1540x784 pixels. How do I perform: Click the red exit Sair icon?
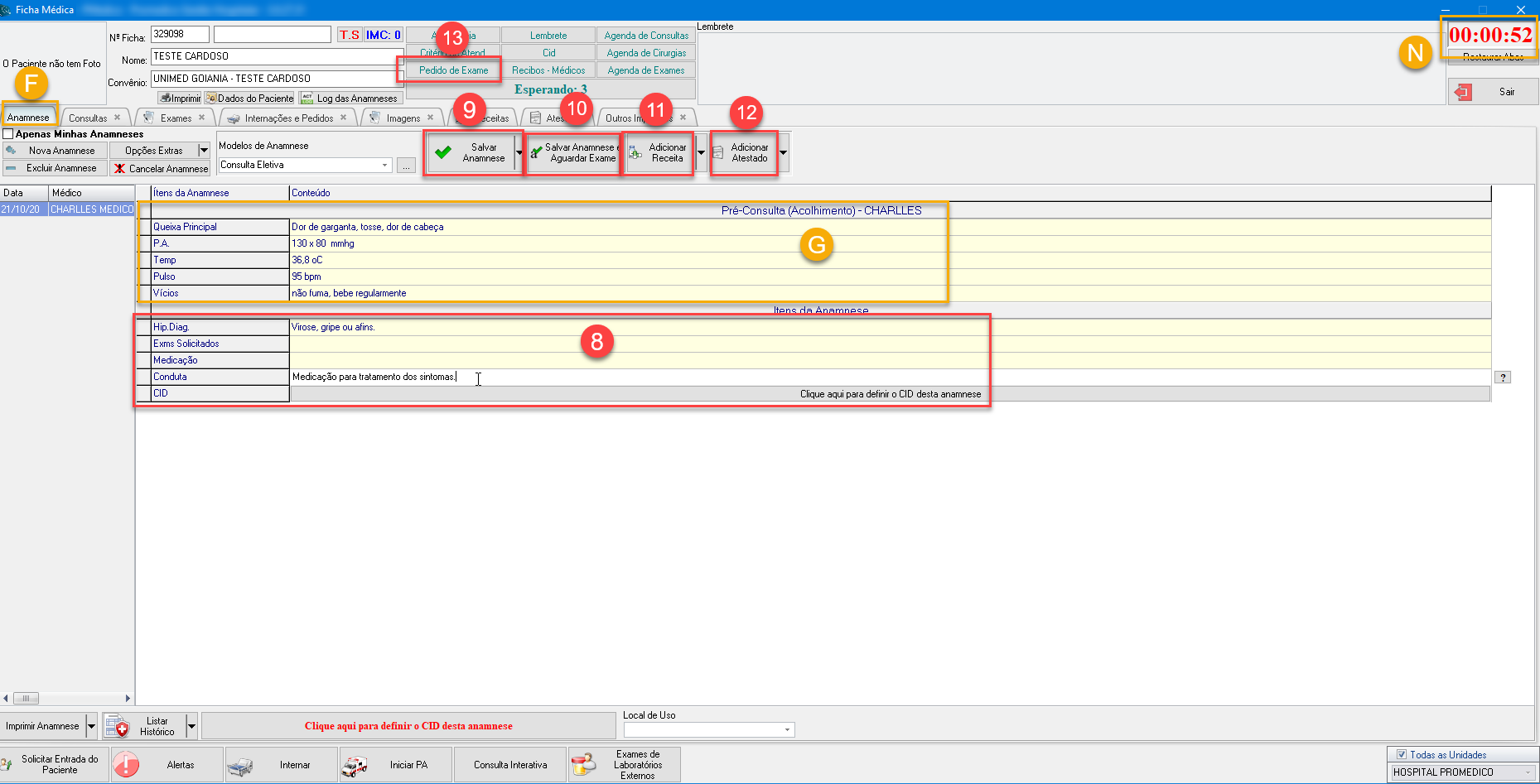(1464, 92)
